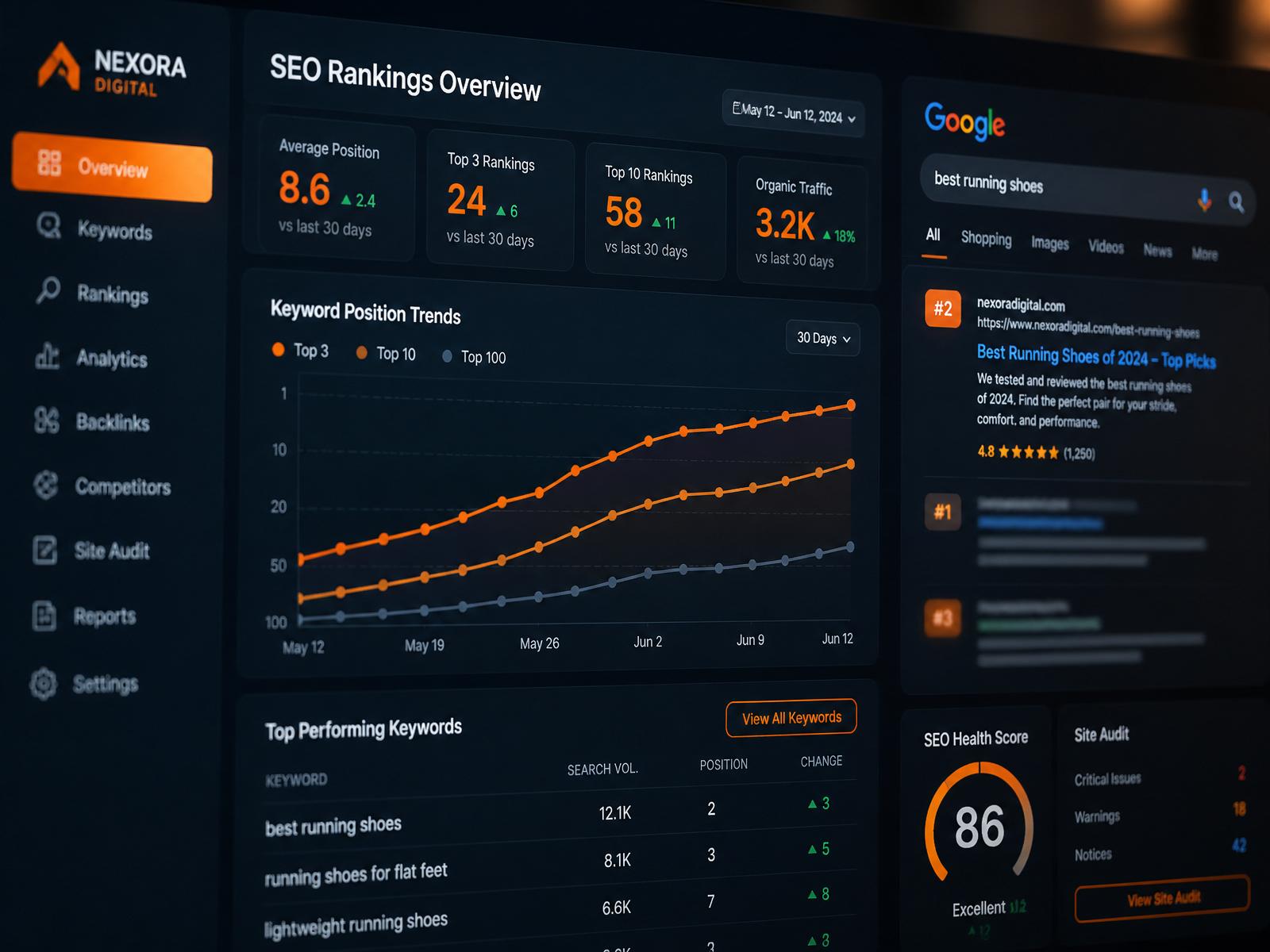Image resolution: width=1270 pixels, height=952 pixels.
Task: Click the #1 rank badge in search results
Action: 943,512
